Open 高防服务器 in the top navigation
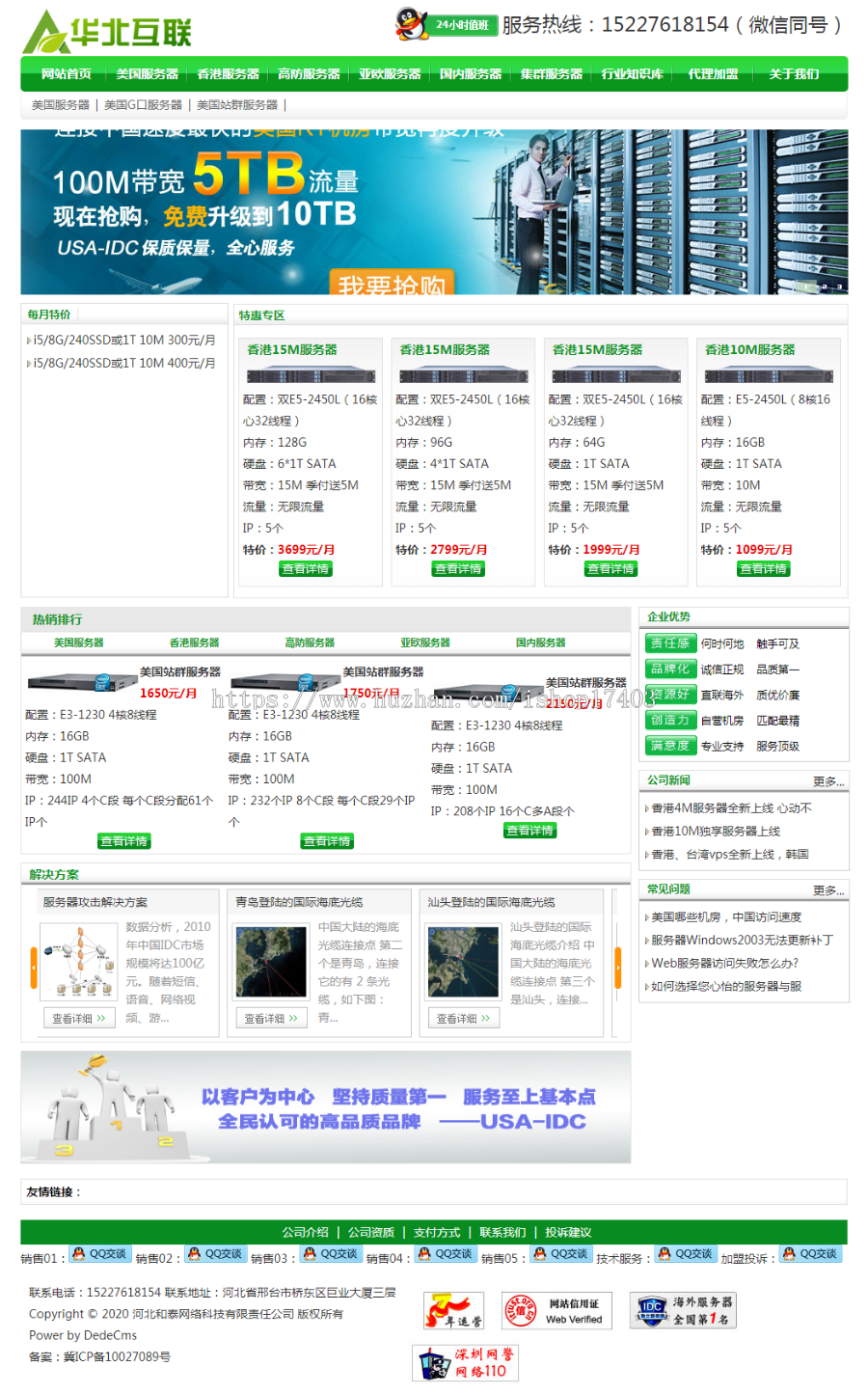This screenshot has height=1394, width=868. click(309, 74)
